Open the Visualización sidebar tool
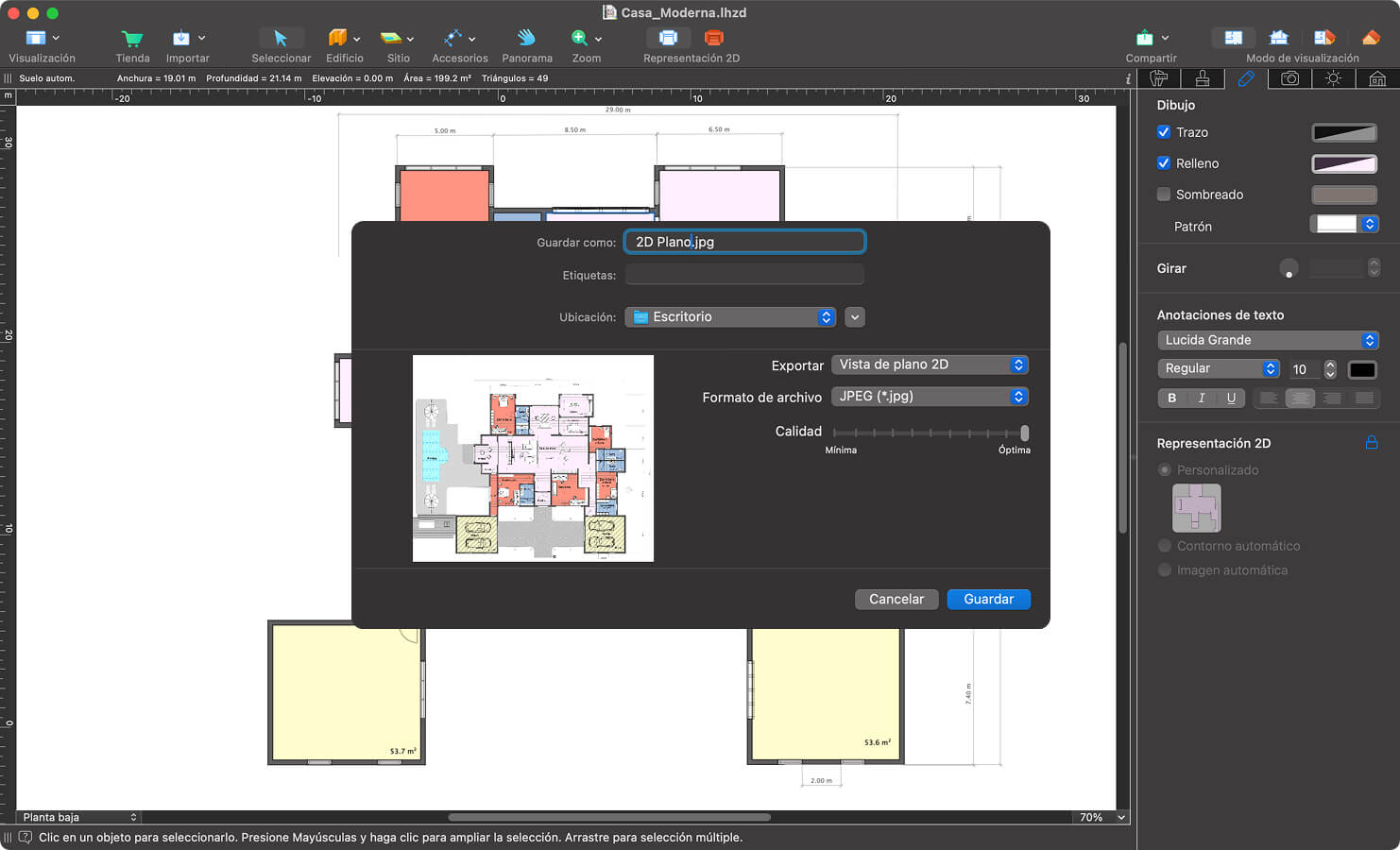 [x=36, y=38]
